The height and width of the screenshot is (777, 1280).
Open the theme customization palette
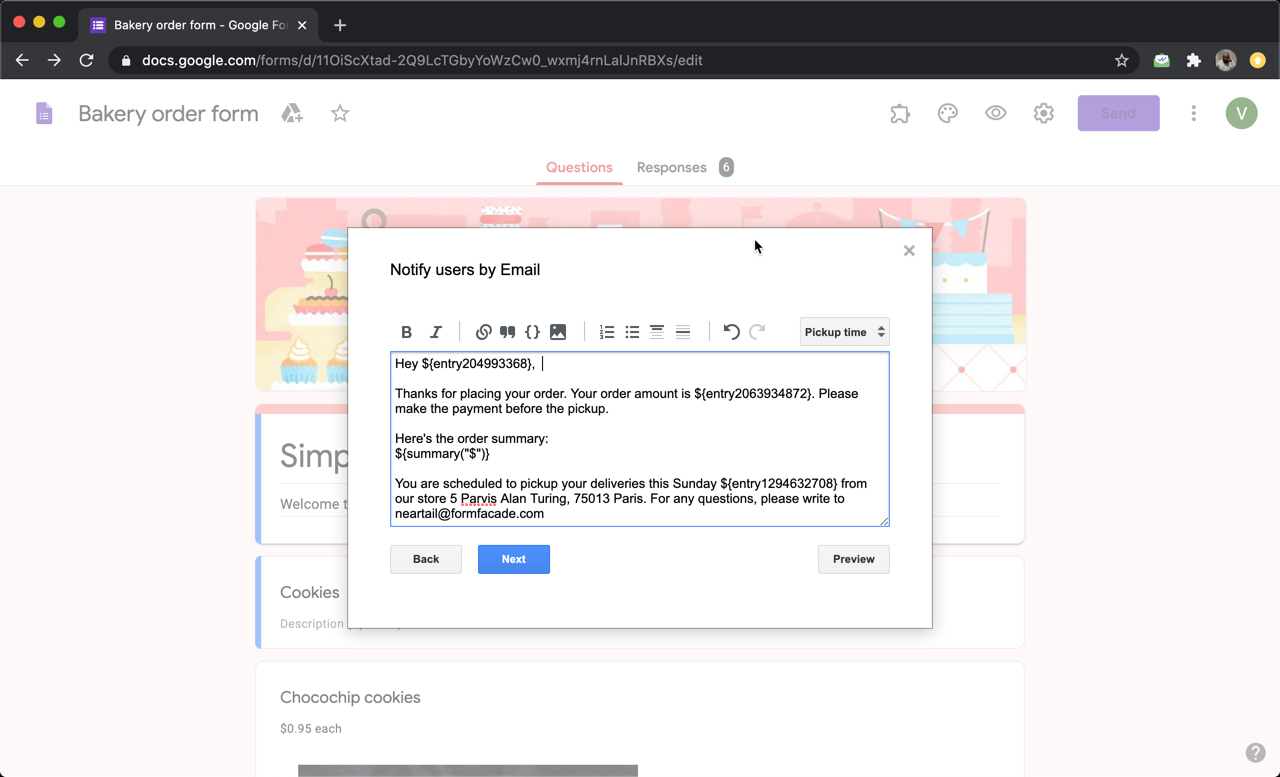[947, 113]
